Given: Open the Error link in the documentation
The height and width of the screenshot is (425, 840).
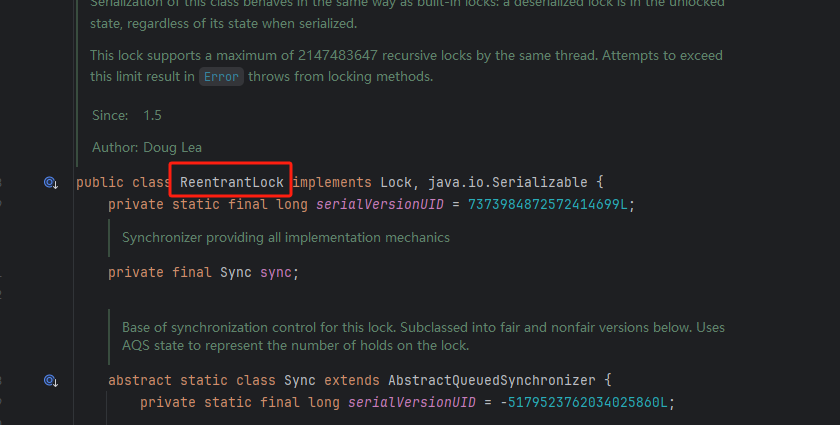Looking at the screenshot, I should pyautogui.click(x=221, y=77).
